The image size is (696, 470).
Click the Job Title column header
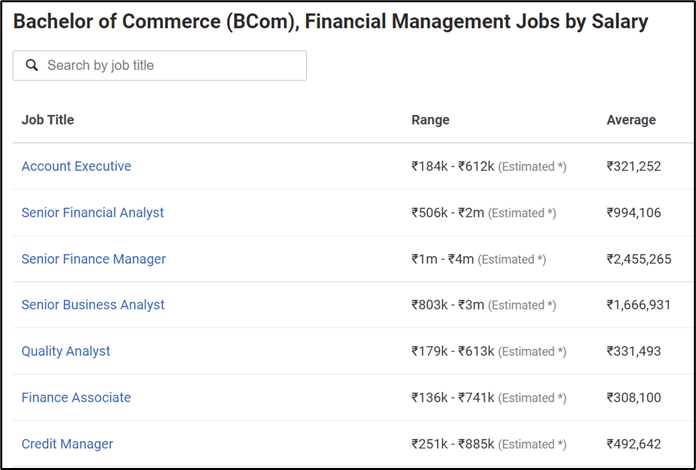(48, 120)
